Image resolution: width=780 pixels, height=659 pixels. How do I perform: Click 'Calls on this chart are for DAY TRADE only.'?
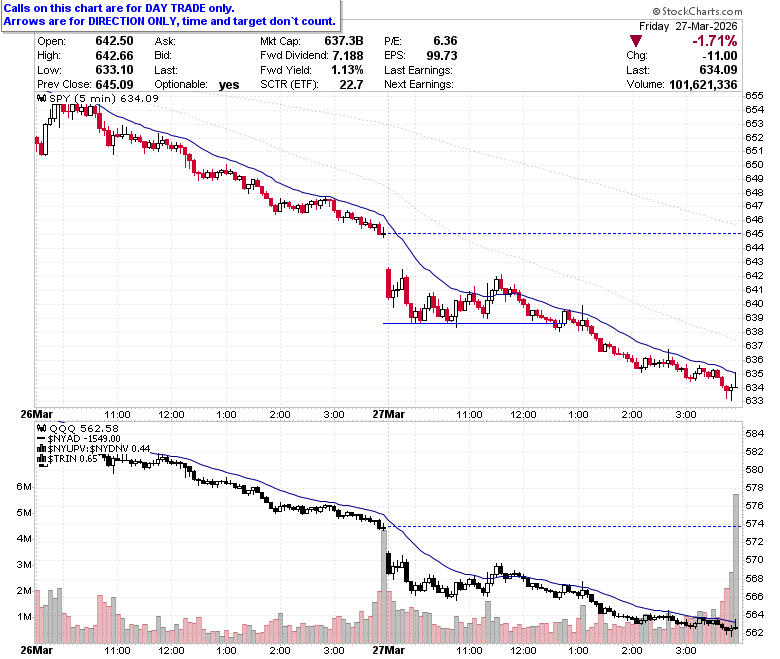119,8
